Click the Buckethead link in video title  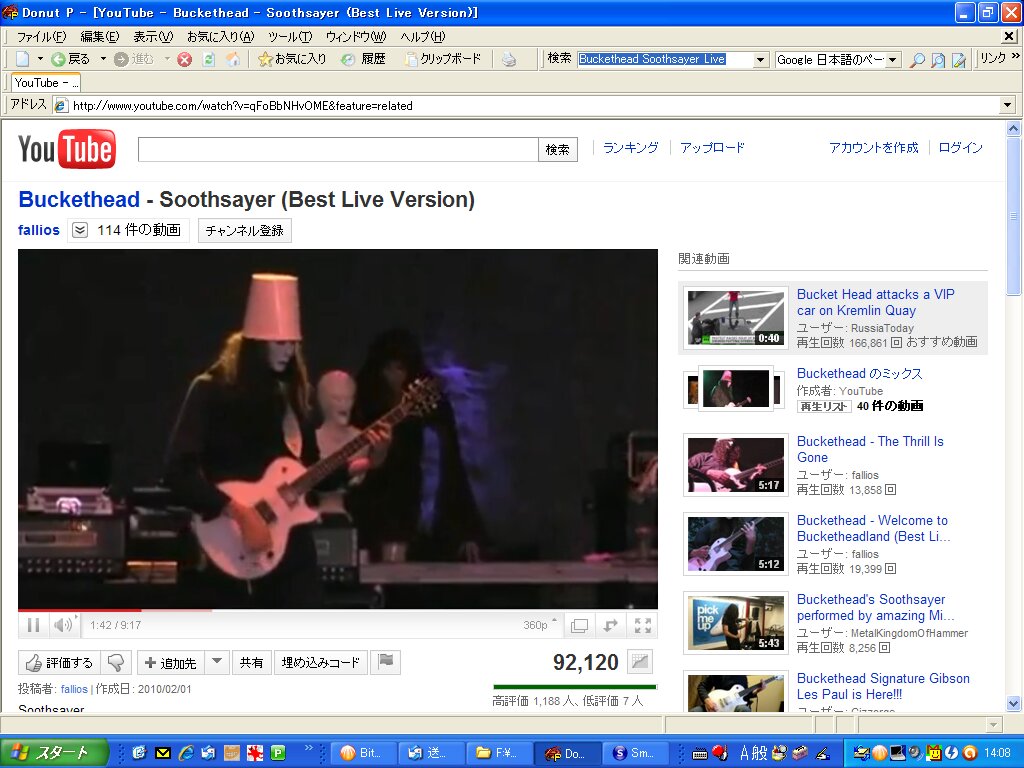tap(79, 199)
